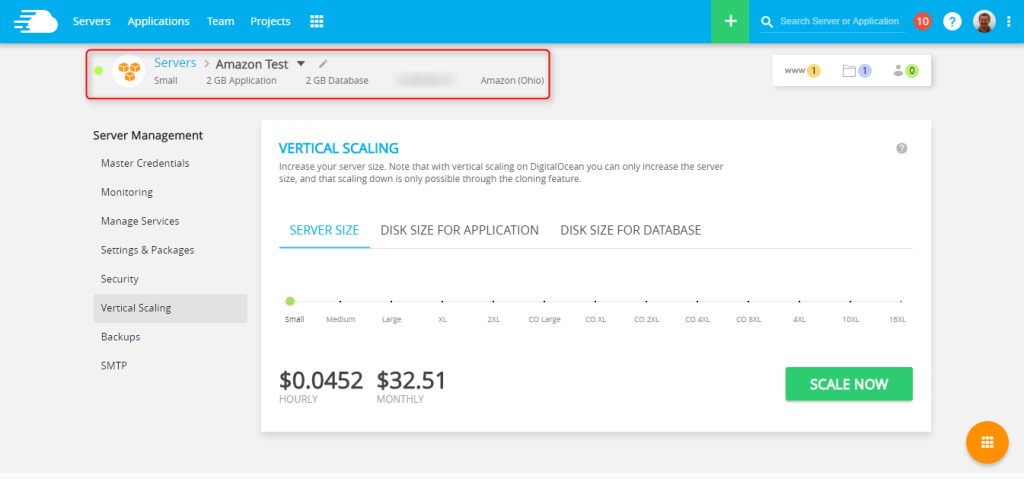Open the three-dot menu beside avatar
The height and width of the screenshot is (479, 1024).
[x=1008, y=21]
